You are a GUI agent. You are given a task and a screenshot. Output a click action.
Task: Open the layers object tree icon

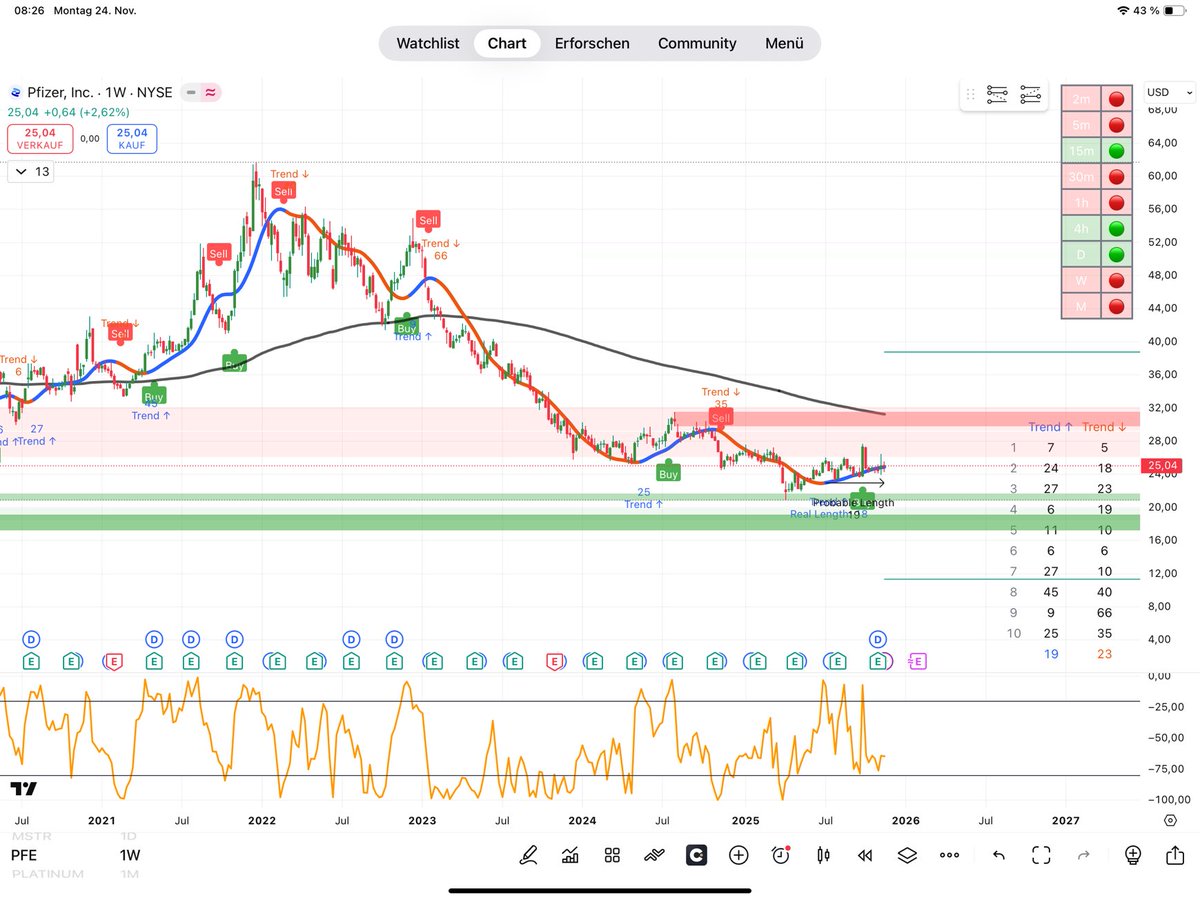pos(907,855)
